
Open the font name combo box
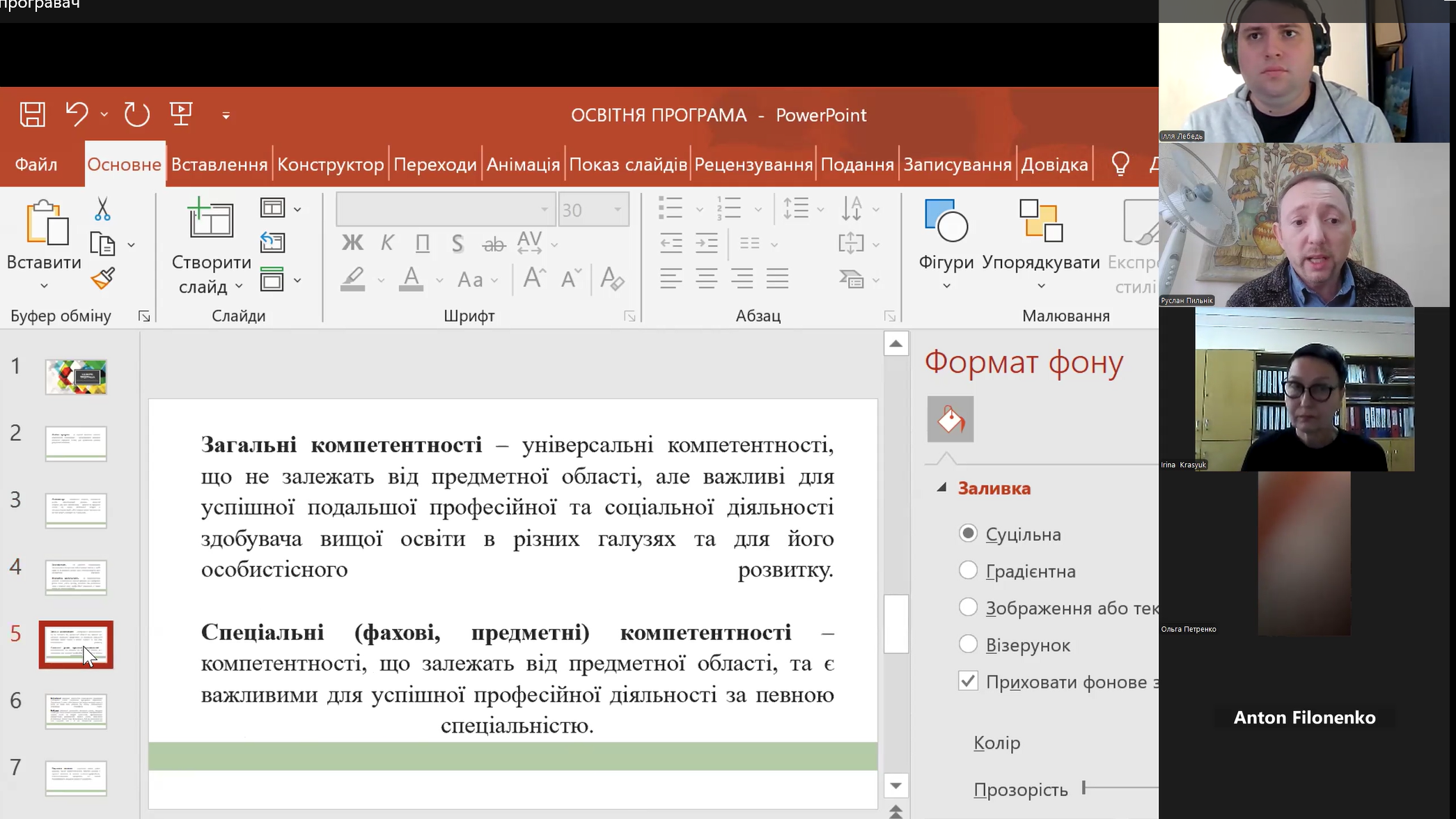[x=446, y=210]
